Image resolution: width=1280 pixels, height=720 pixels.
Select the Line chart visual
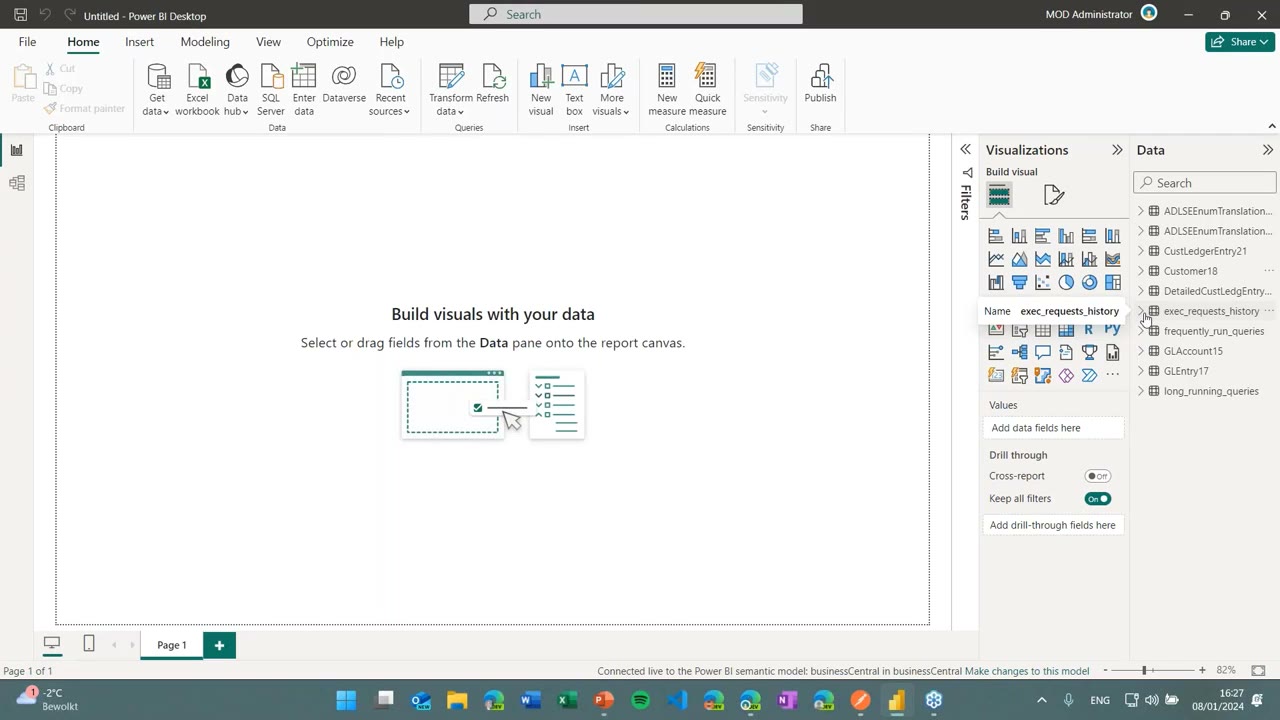pos(996,259)
